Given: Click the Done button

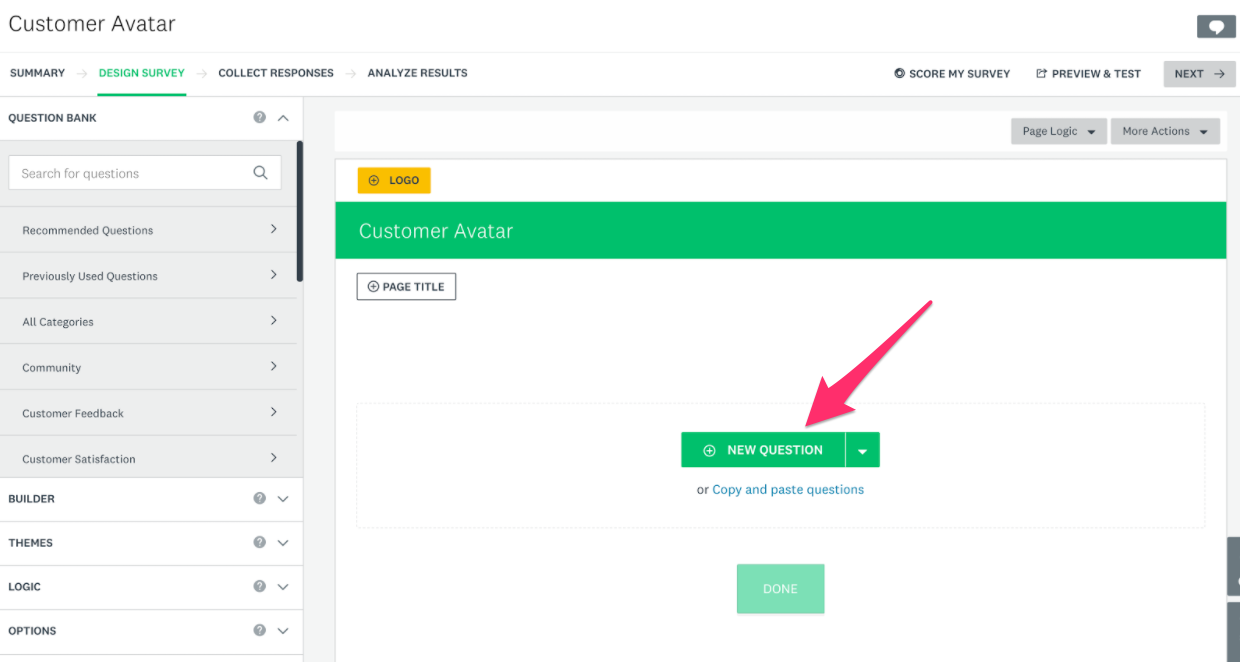Looking at the screenshot, I should click(780, 589).
